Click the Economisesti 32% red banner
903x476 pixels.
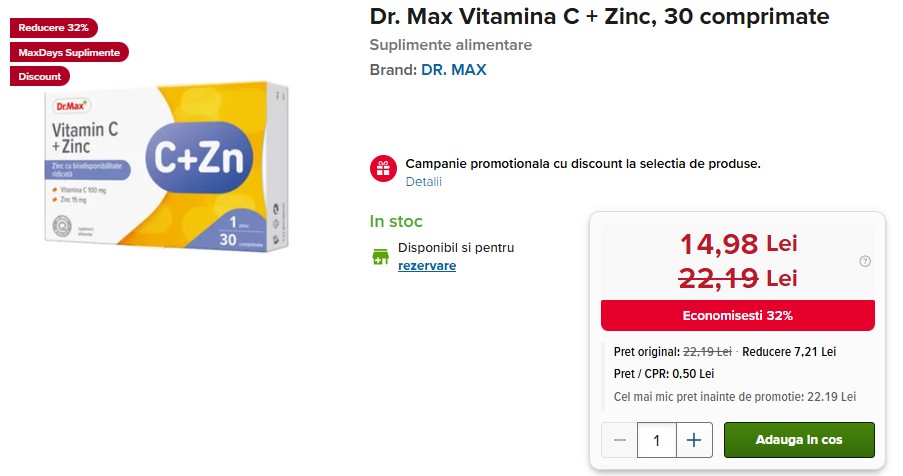pyautogui.click(x=737, y=316)
